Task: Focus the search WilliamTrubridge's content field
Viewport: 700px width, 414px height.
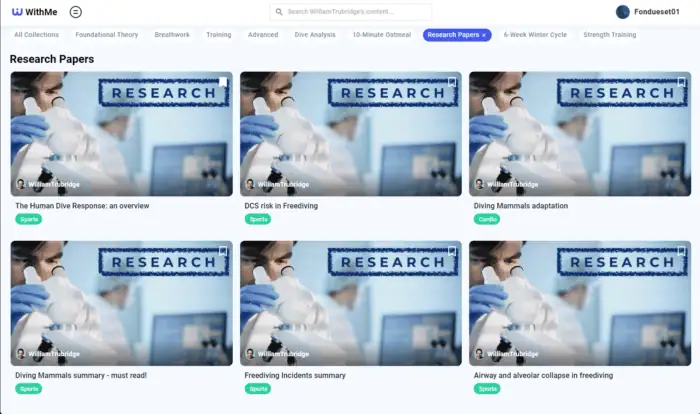Action: click(350, 12)
